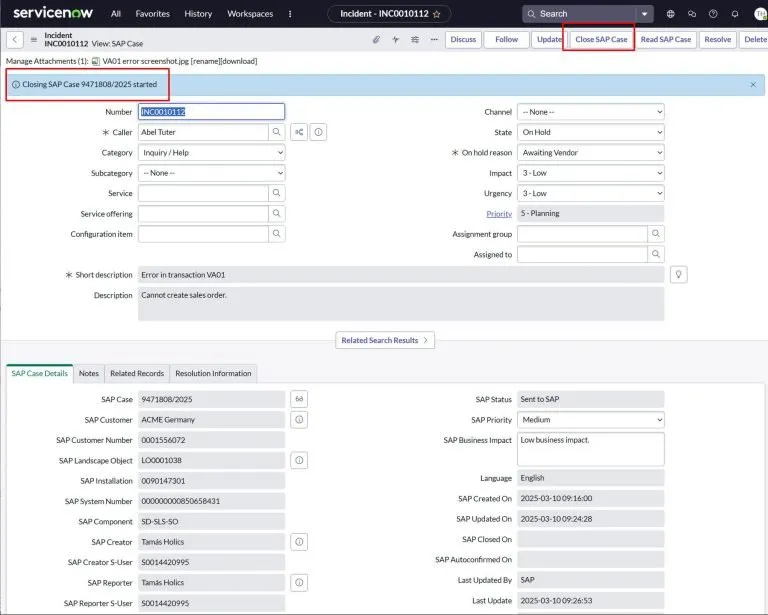Open the chat conversations icon in header
Viewport: 768px width, 615px height.
click(692, 14)
